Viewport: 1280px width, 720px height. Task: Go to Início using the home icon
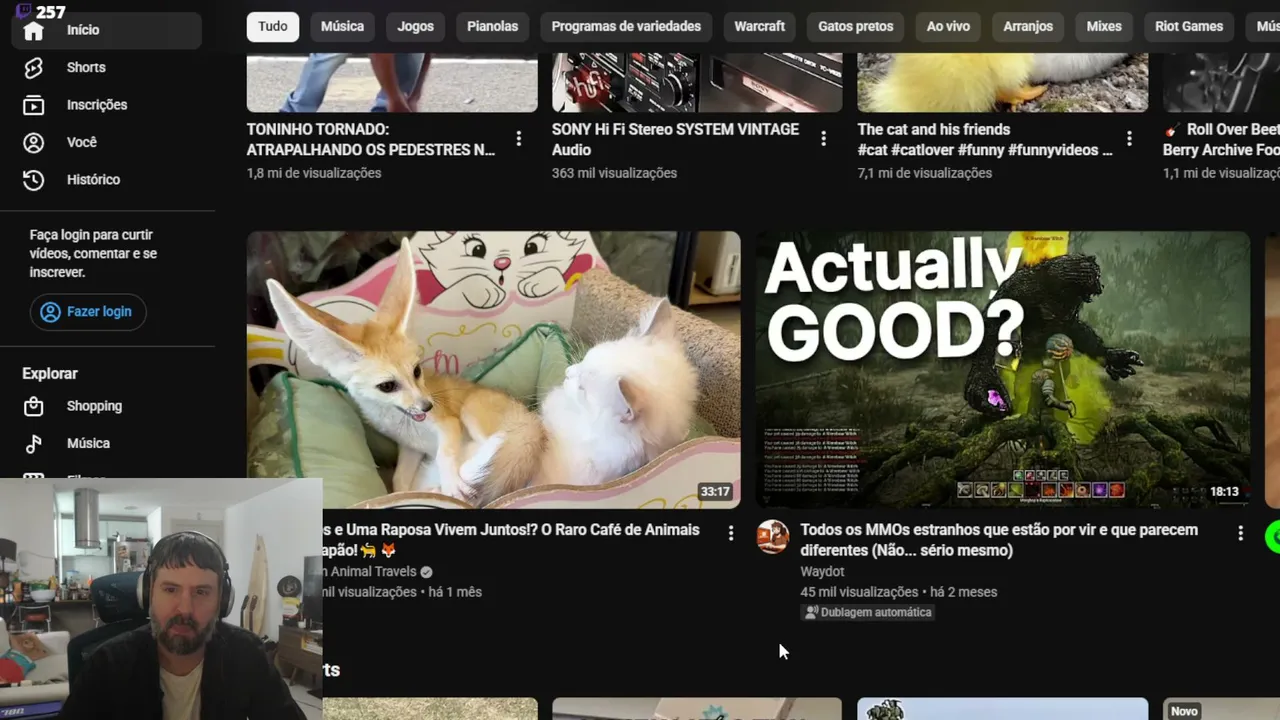(x=34, y=31)
